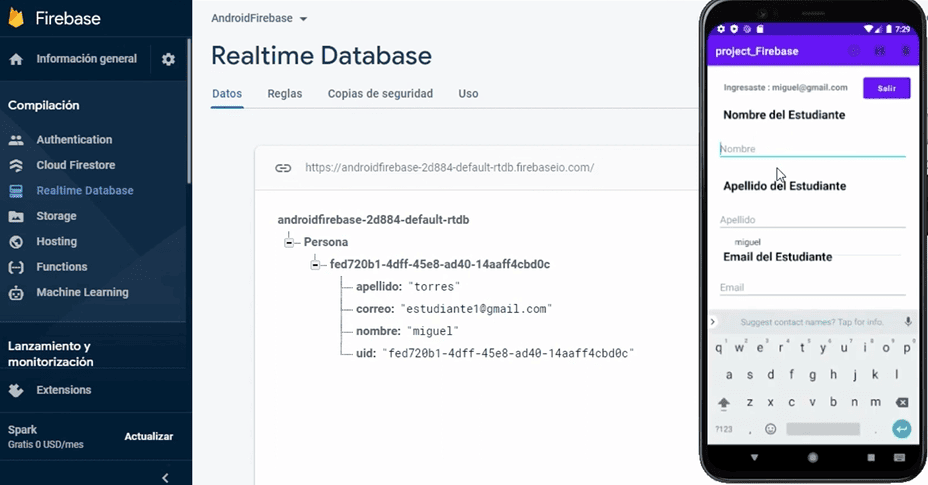Open Storage in the sidebar
The height and width of the screenshot is (485, 928).
(56, 216)
